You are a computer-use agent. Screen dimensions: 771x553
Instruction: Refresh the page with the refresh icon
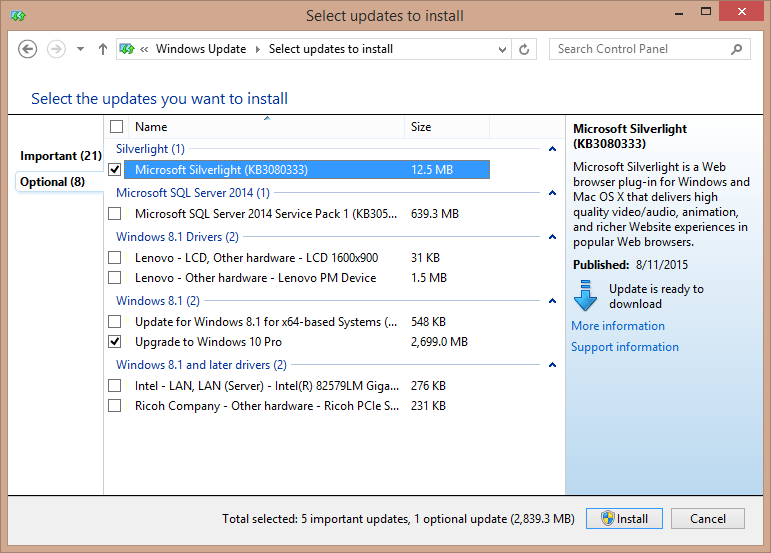[x=524, y=49]
